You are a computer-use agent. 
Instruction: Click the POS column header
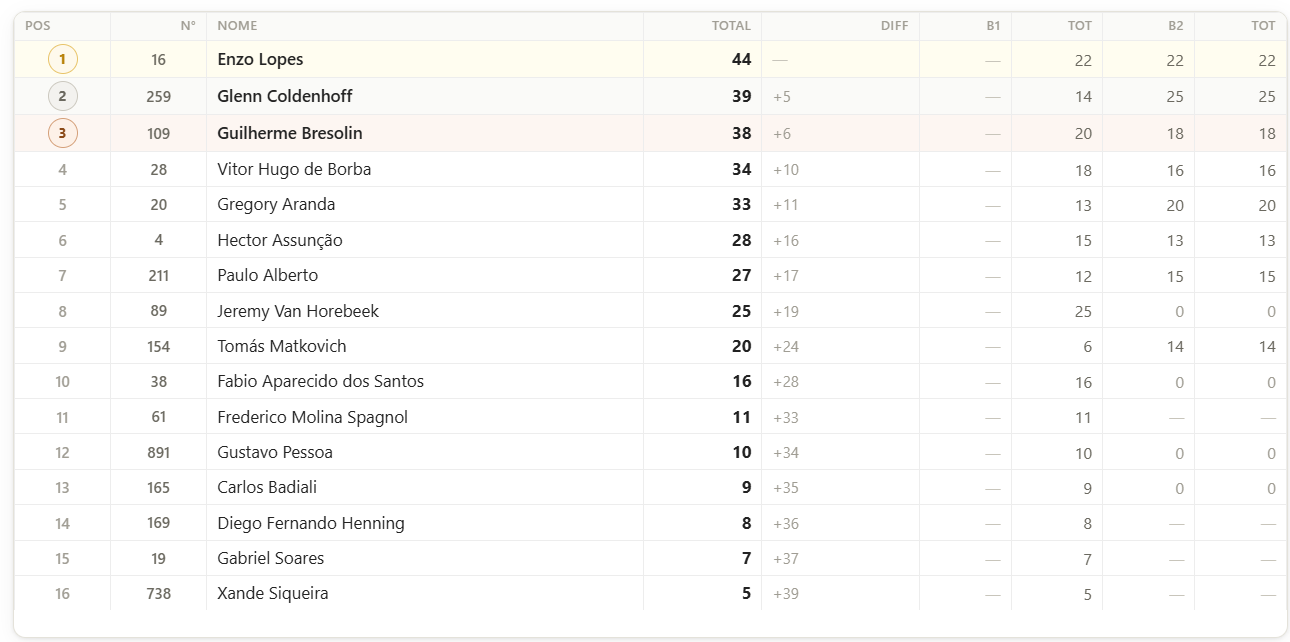[x=37, y=26]
